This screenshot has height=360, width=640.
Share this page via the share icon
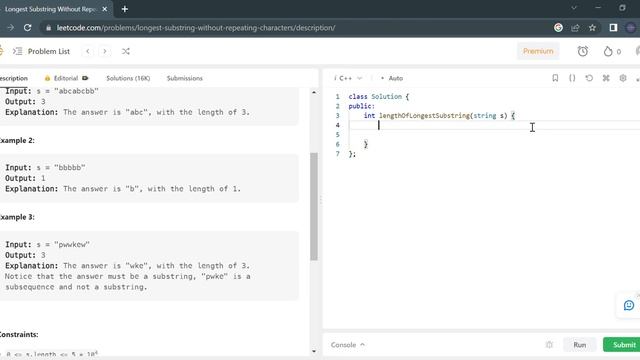point(575,28)
